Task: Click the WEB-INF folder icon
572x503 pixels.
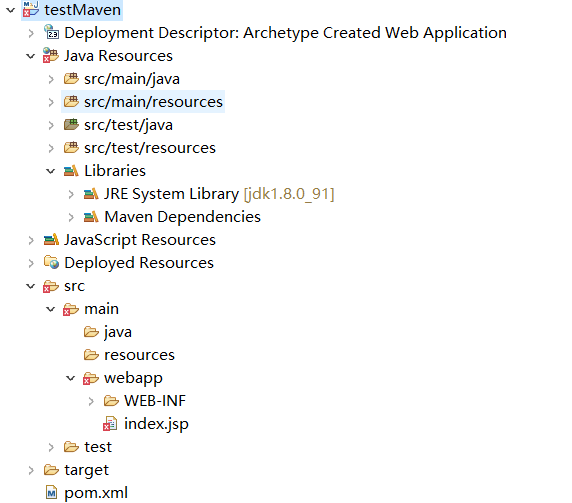Action: point(111,401)
